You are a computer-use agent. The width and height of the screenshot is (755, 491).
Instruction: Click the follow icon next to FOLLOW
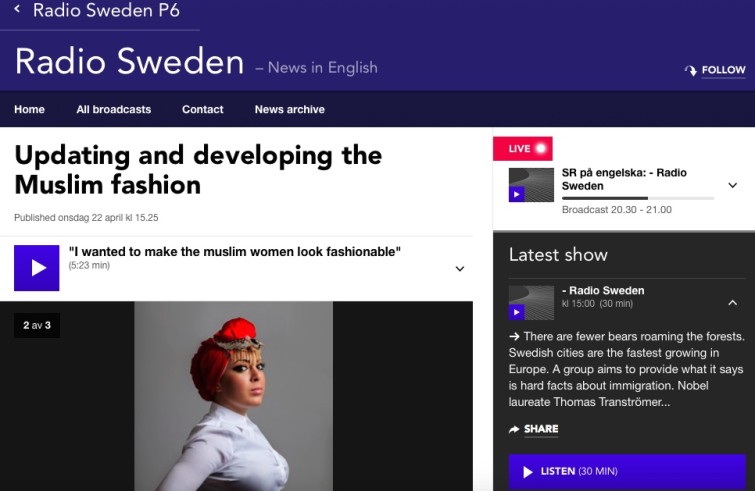coord(690,70)
